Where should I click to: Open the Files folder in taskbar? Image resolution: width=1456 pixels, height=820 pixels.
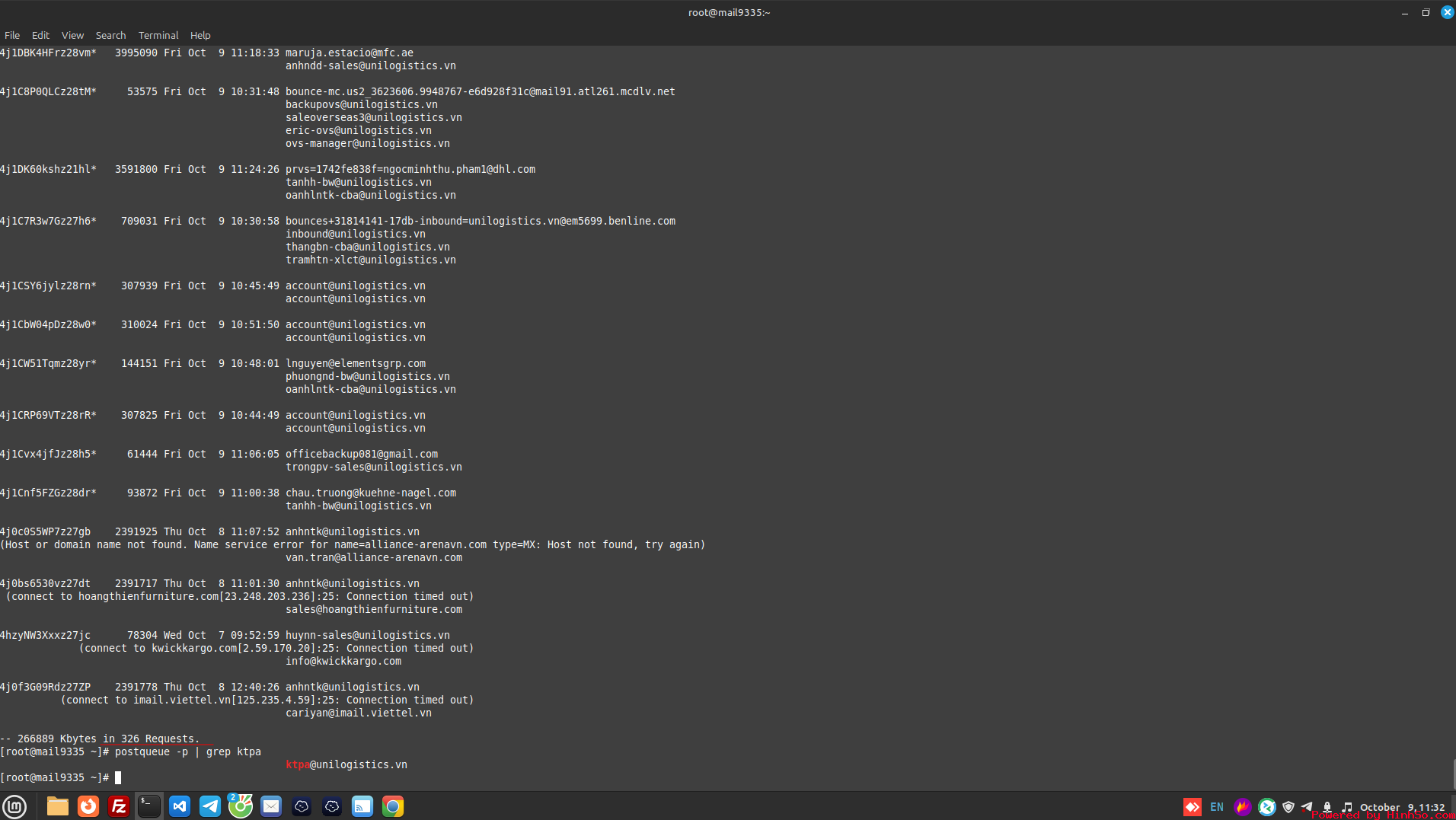click(x=58, y=806)
